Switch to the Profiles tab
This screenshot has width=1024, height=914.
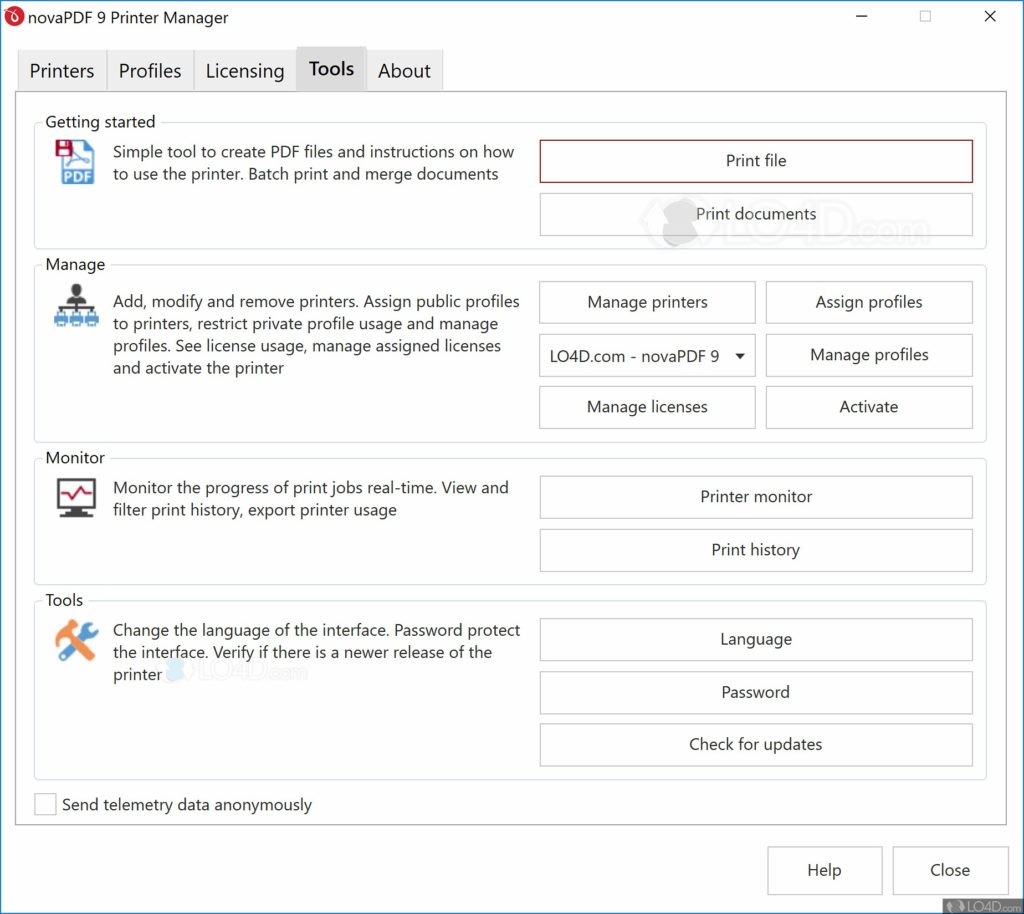pos(150,71)
